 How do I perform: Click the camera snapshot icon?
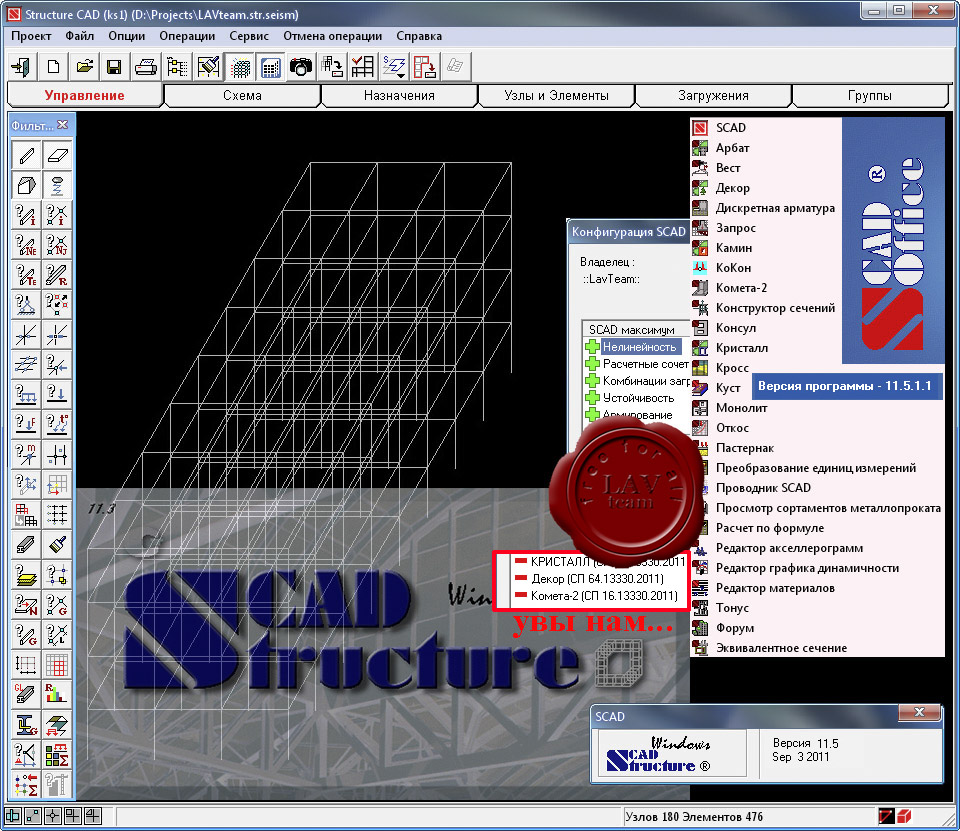(301, 66)
